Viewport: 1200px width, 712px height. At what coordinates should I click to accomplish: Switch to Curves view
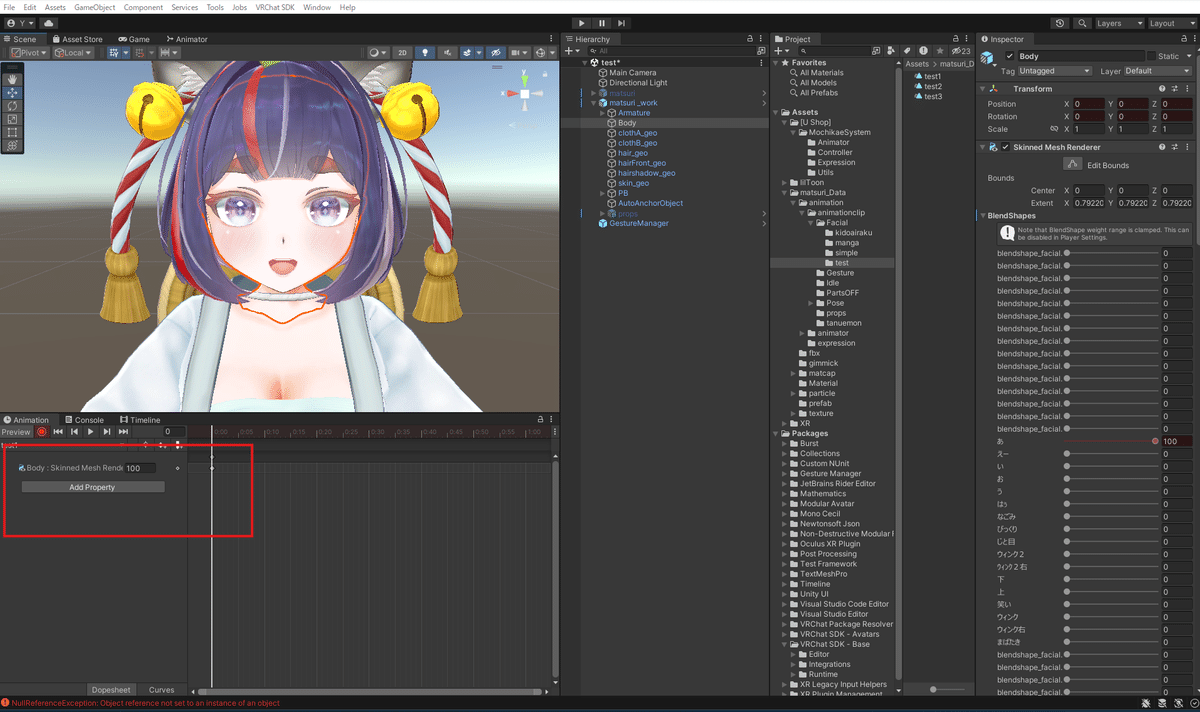[161, 690]
